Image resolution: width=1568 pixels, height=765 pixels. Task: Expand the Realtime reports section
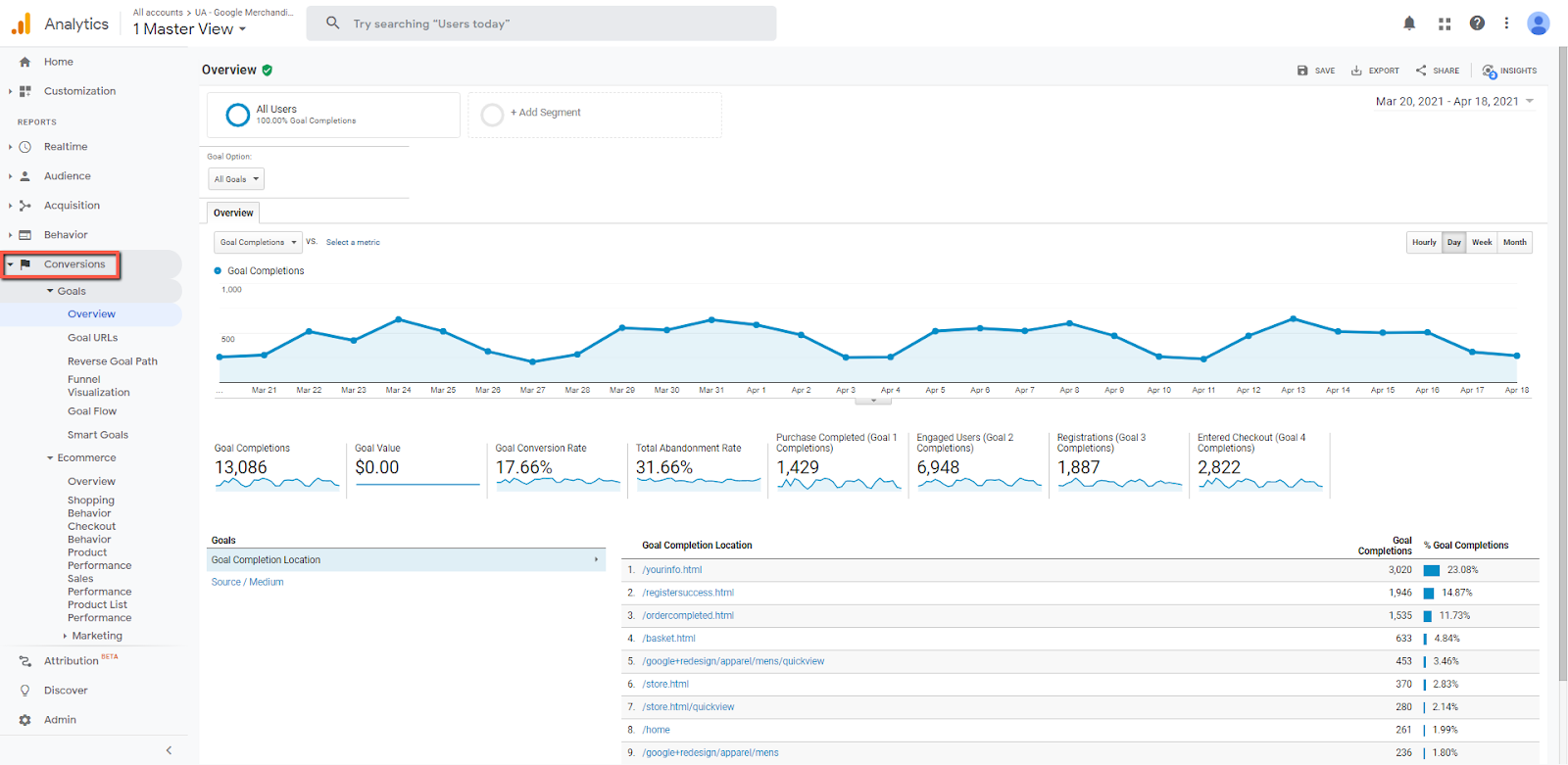tap(10, 147)
